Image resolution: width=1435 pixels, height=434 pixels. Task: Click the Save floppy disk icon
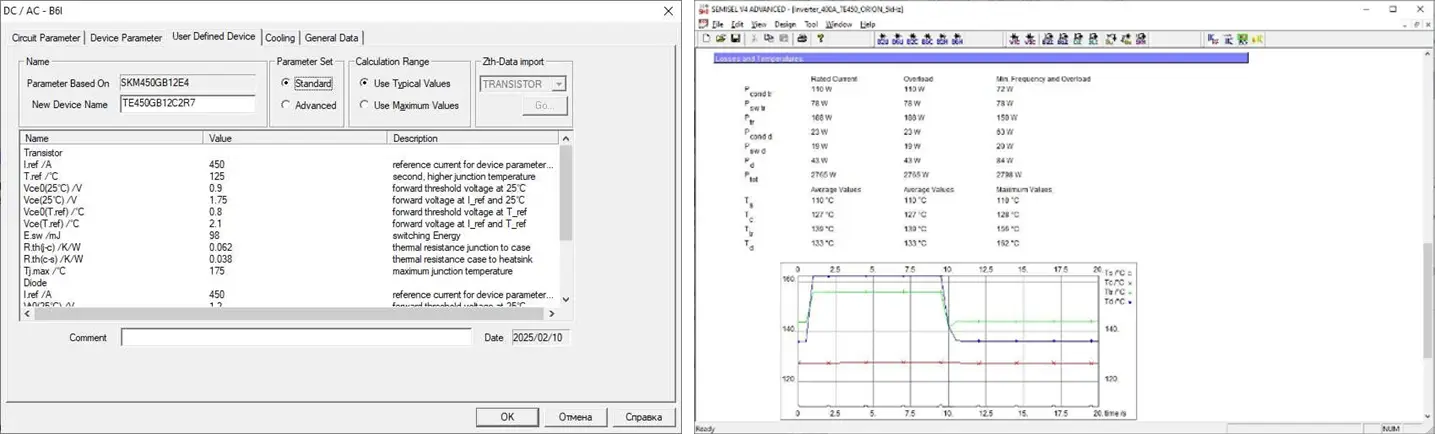pyautogui.click(x=735, y=39)
